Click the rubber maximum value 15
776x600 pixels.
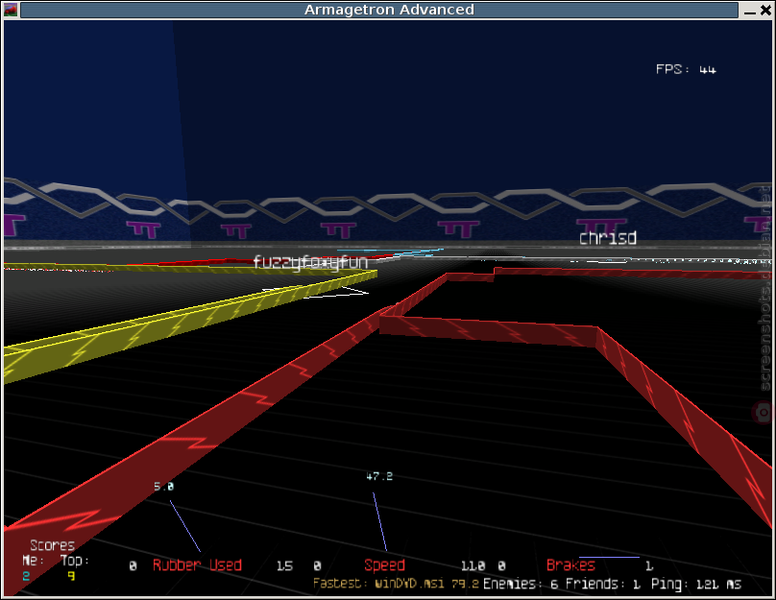pos(285,566)
